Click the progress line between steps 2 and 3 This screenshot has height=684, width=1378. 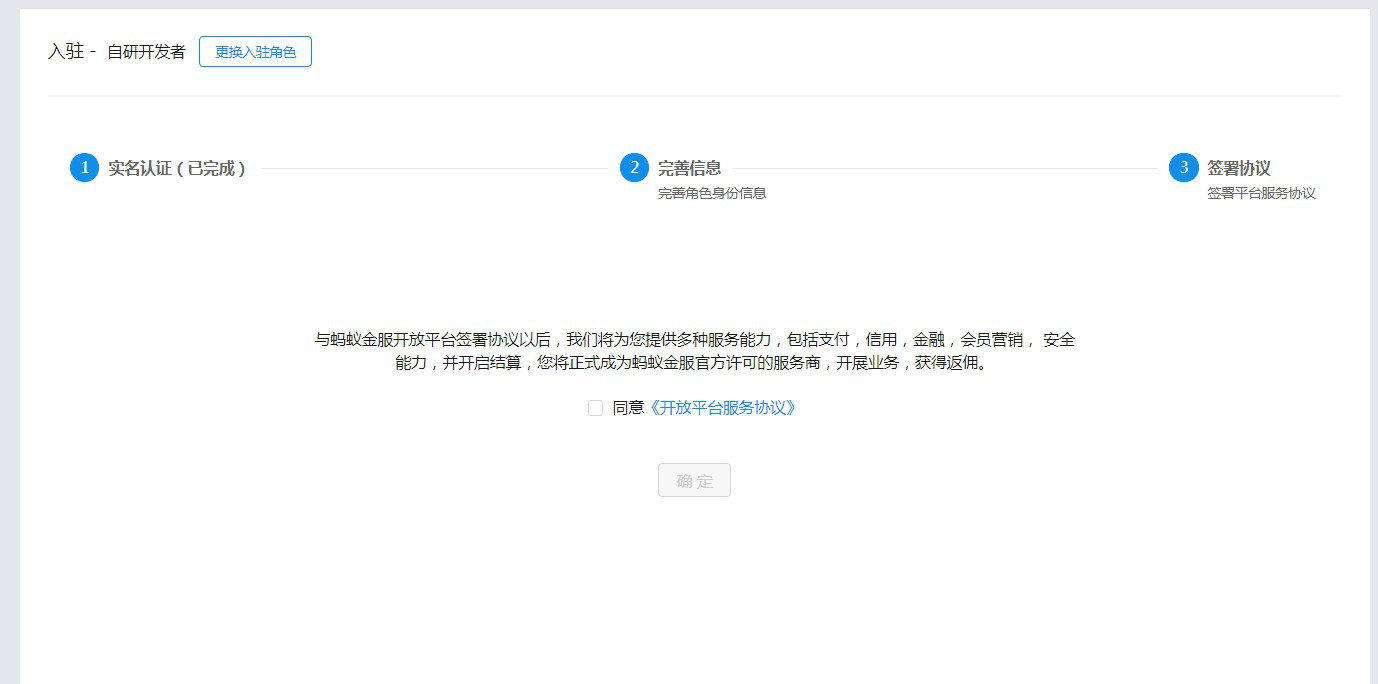[944, 168]
